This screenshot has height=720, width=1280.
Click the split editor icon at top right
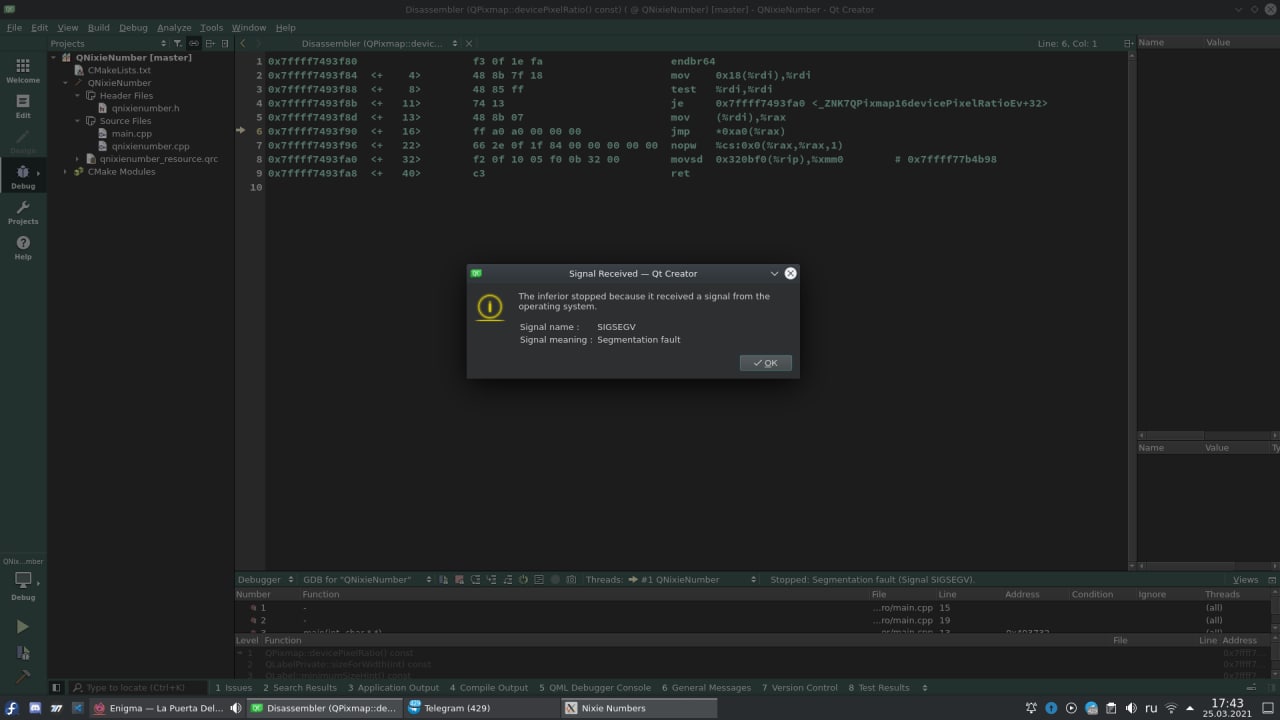pyautogui.click(x=1128, y=43)
